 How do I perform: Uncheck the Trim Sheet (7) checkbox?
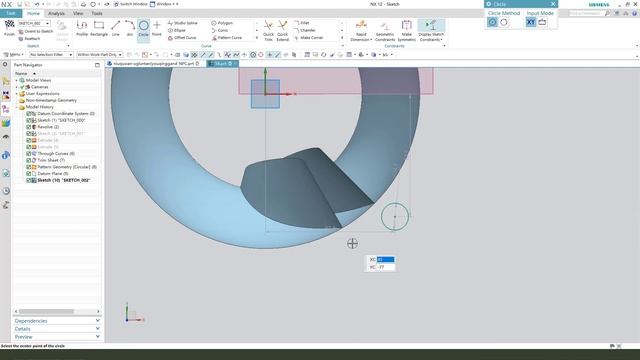[29, 160]
